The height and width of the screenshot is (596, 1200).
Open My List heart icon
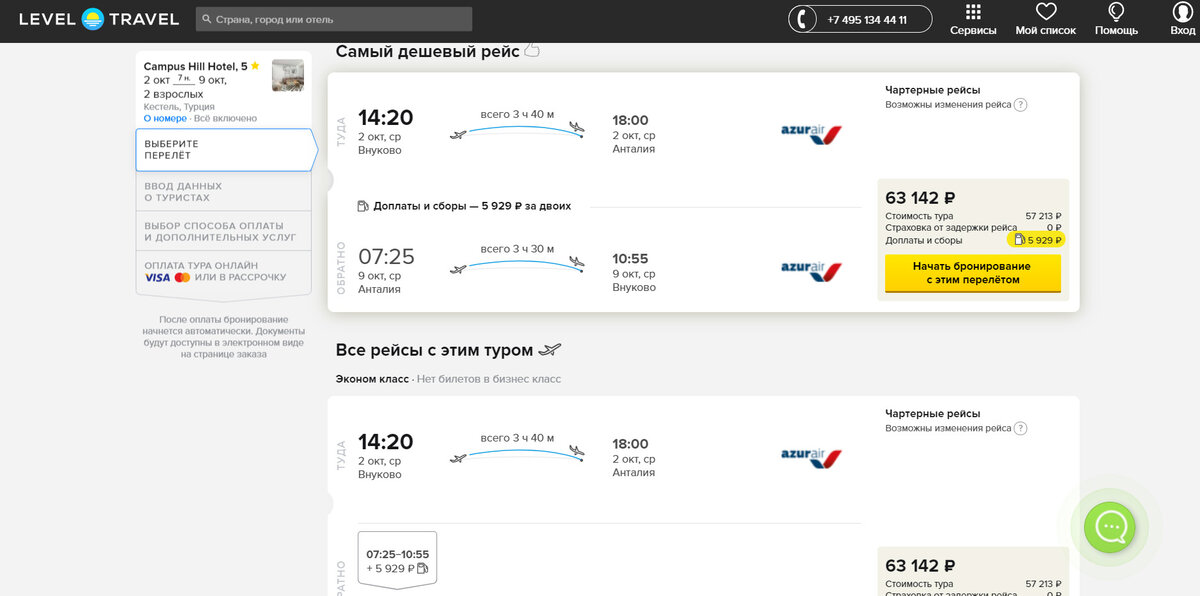tap(1046, 13)
